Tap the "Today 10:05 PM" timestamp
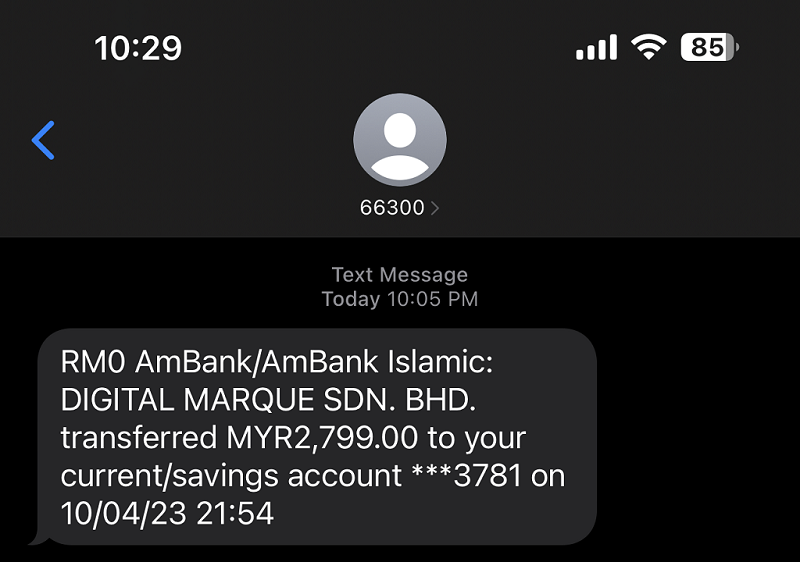 coord(399,299)
